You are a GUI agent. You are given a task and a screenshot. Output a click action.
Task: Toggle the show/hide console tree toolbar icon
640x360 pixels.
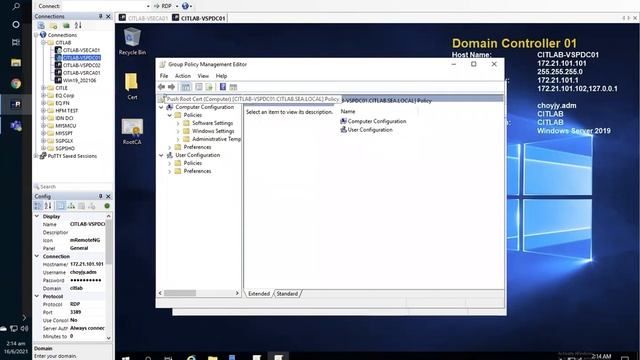(186, 87)
